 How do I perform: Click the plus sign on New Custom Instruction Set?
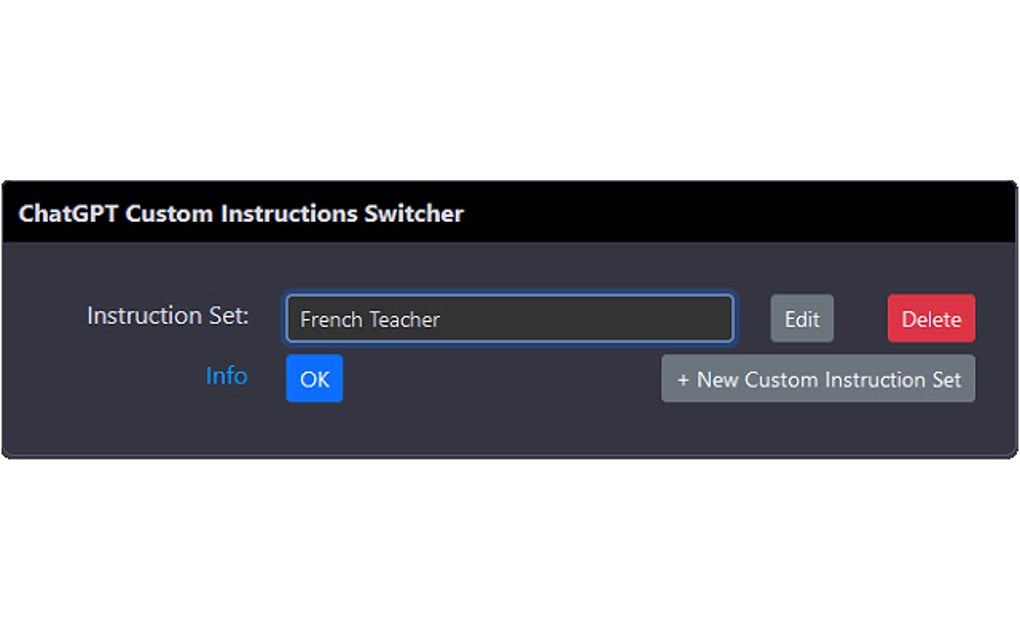click(683, 380)
